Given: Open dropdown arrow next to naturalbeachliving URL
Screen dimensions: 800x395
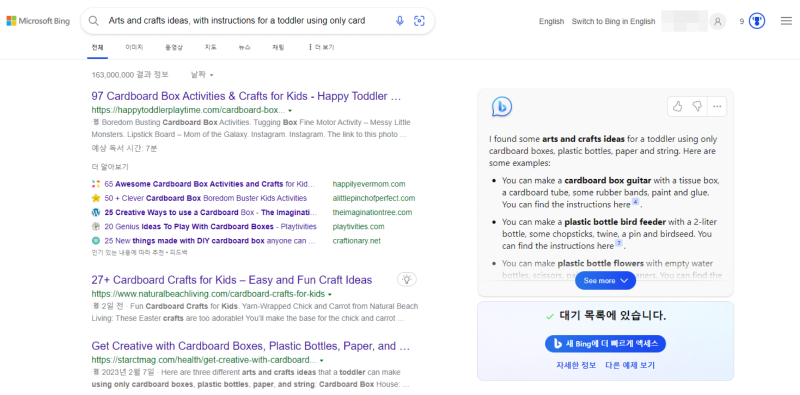Looking at the screenshot, I should [330, 294].
